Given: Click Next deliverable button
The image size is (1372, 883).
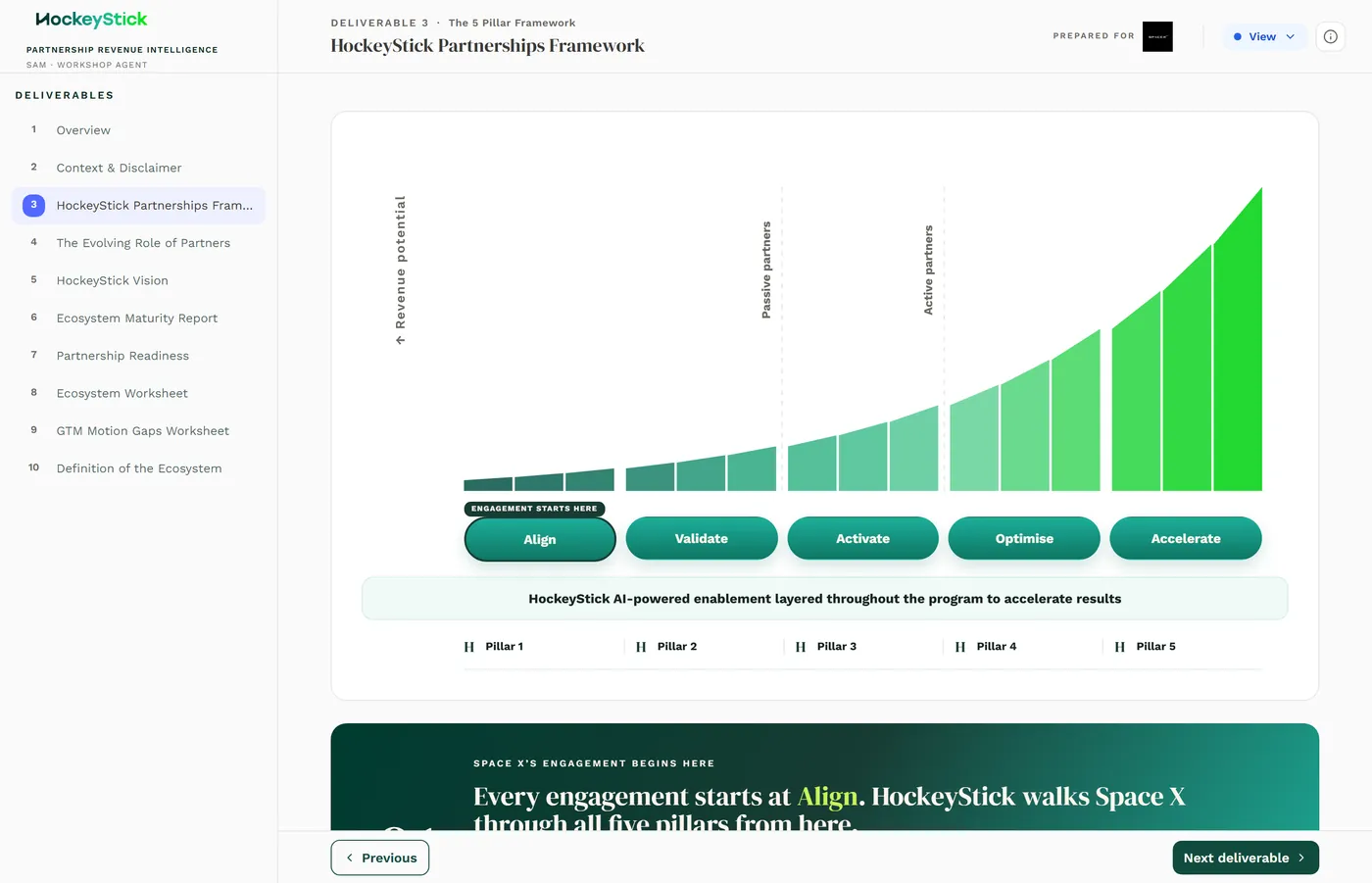Looking at the screenshot, I should pyautogui.click(x=1246, y=858).
